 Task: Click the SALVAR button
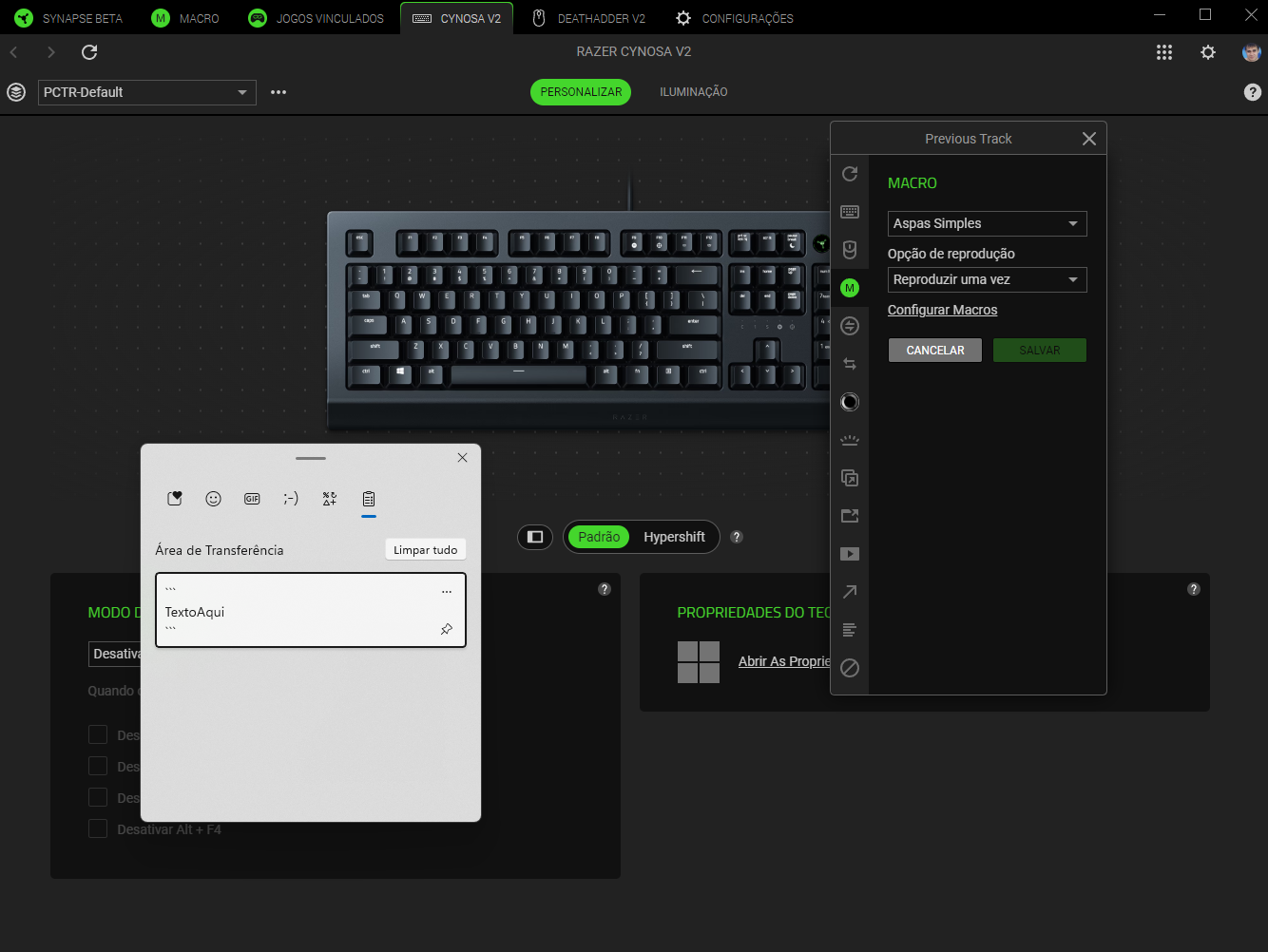pyautogui.click(x=1040, y=351)
